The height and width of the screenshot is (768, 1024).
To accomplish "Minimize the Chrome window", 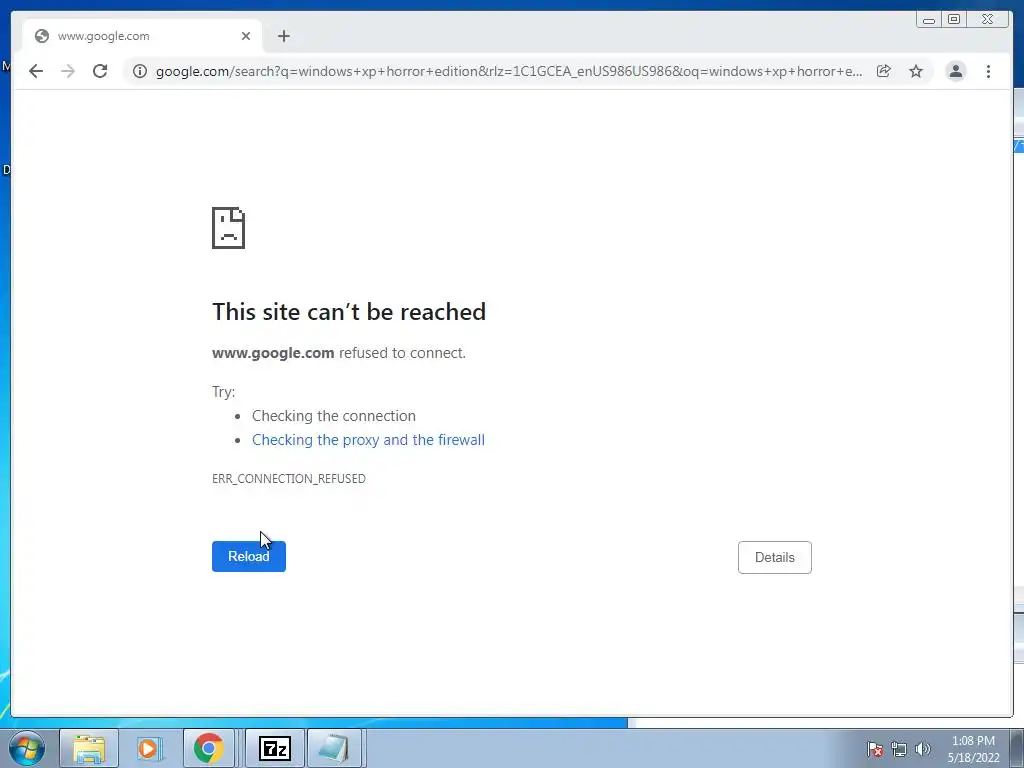I will 929,20.
